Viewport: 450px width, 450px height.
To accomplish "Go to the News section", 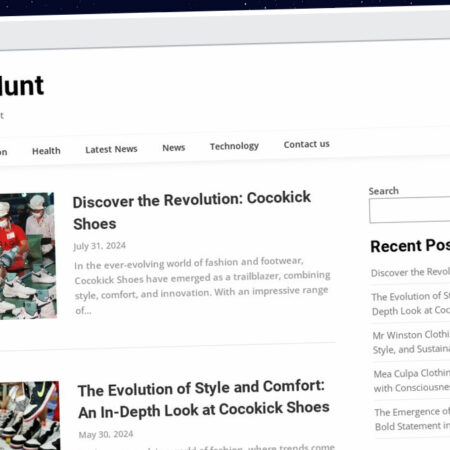I will click(x=174, y=148).
